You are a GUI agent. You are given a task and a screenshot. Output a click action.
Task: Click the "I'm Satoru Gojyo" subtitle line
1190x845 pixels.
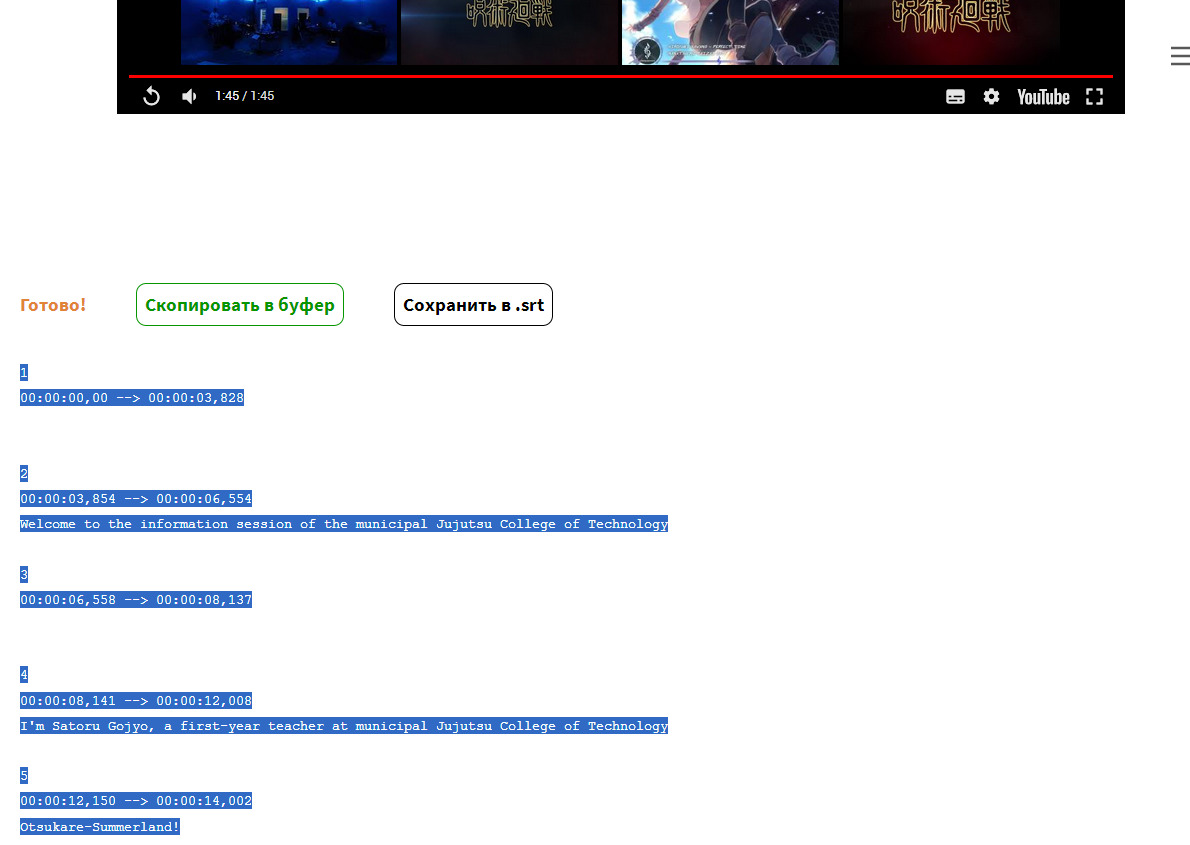[x=344, y=726]
